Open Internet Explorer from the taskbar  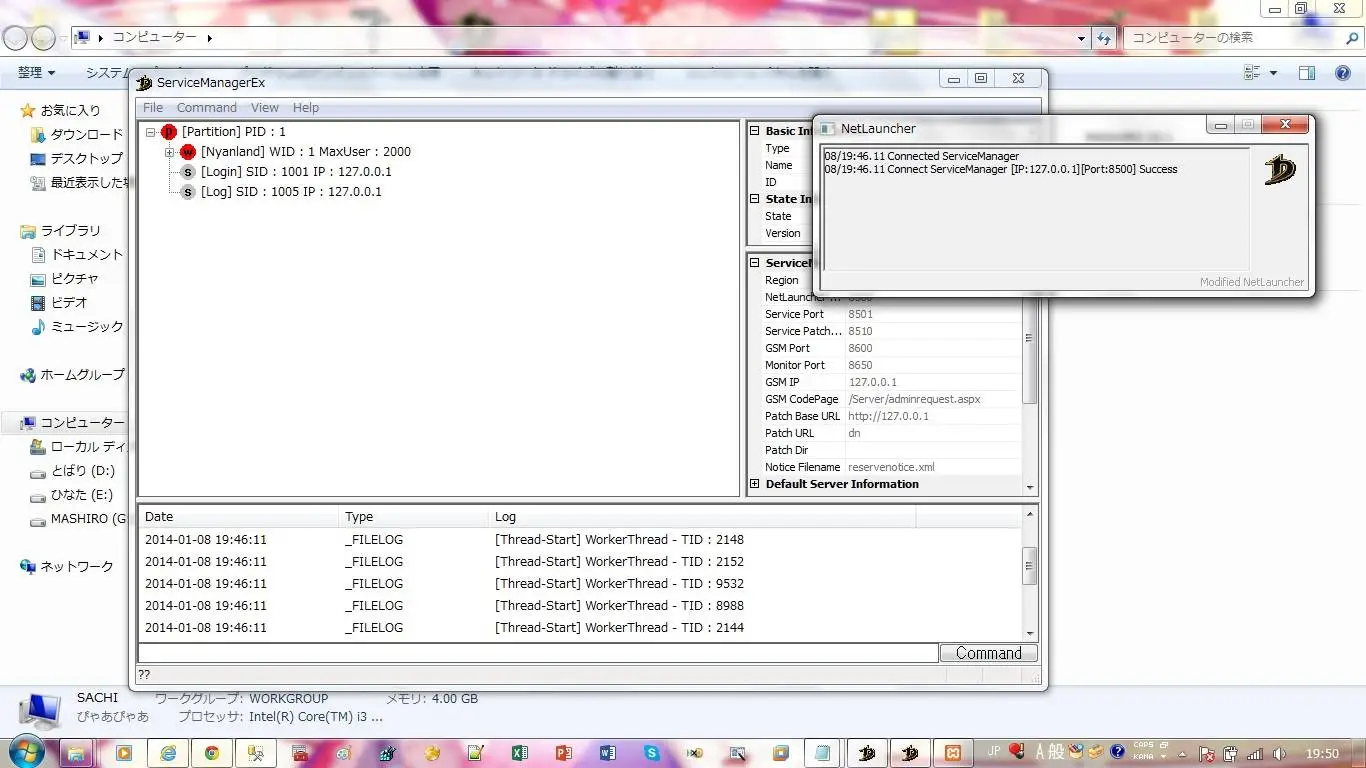click(x=168, y=753)
